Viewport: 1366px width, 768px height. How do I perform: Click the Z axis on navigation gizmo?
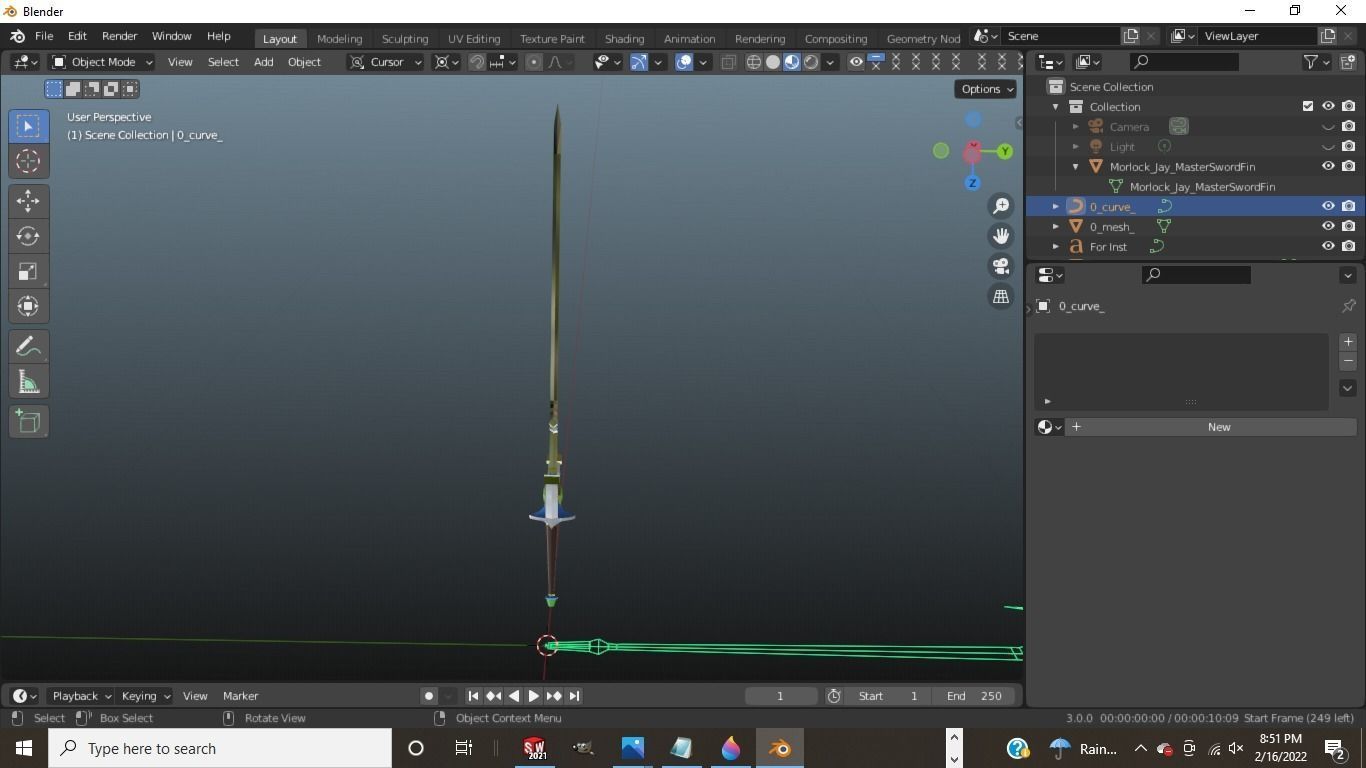(972, 183)
